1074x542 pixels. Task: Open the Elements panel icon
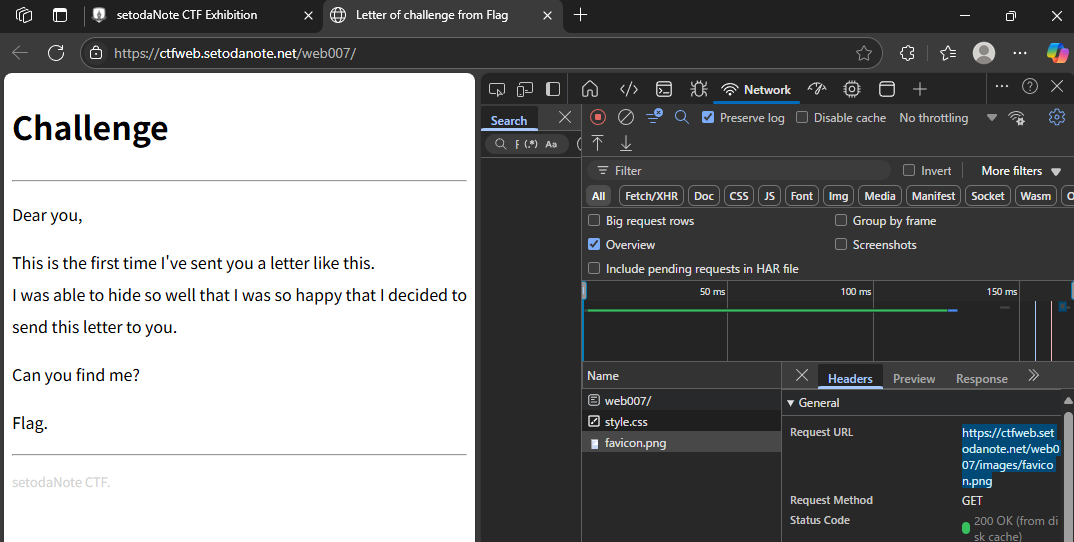(x=629, y=89)
